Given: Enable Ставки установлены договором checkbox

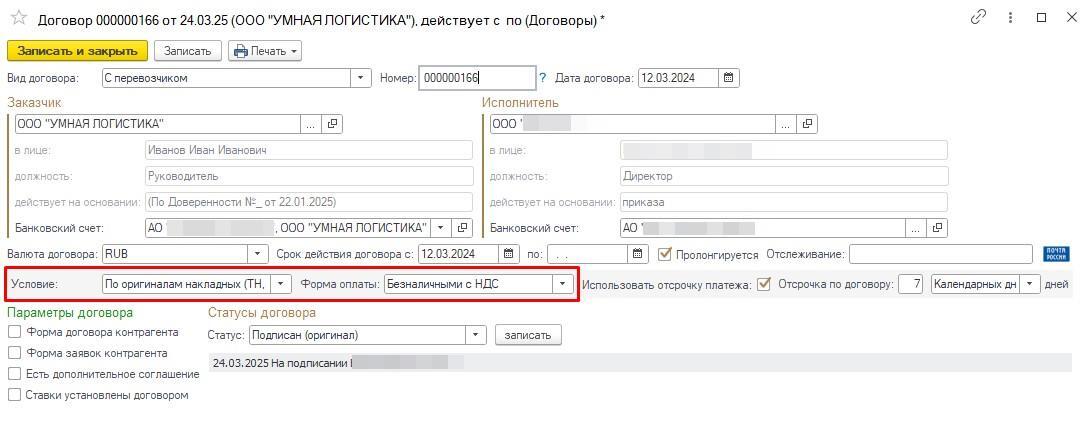Looking at the screenshot, I should tap(15, 395).
